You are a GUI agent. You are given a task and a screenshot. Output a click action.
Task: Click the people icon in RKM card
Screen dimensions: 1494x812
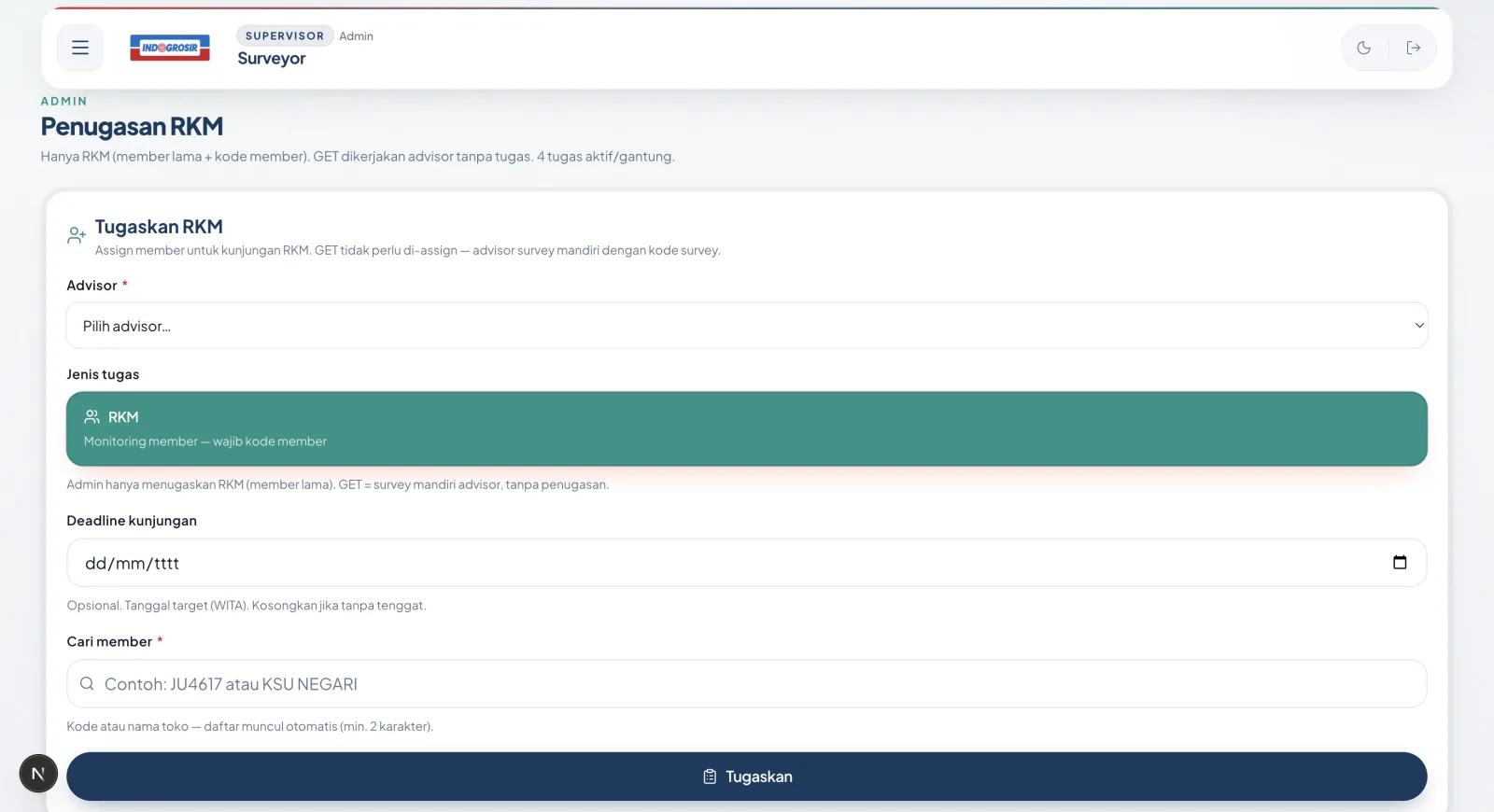click(92, 416)
